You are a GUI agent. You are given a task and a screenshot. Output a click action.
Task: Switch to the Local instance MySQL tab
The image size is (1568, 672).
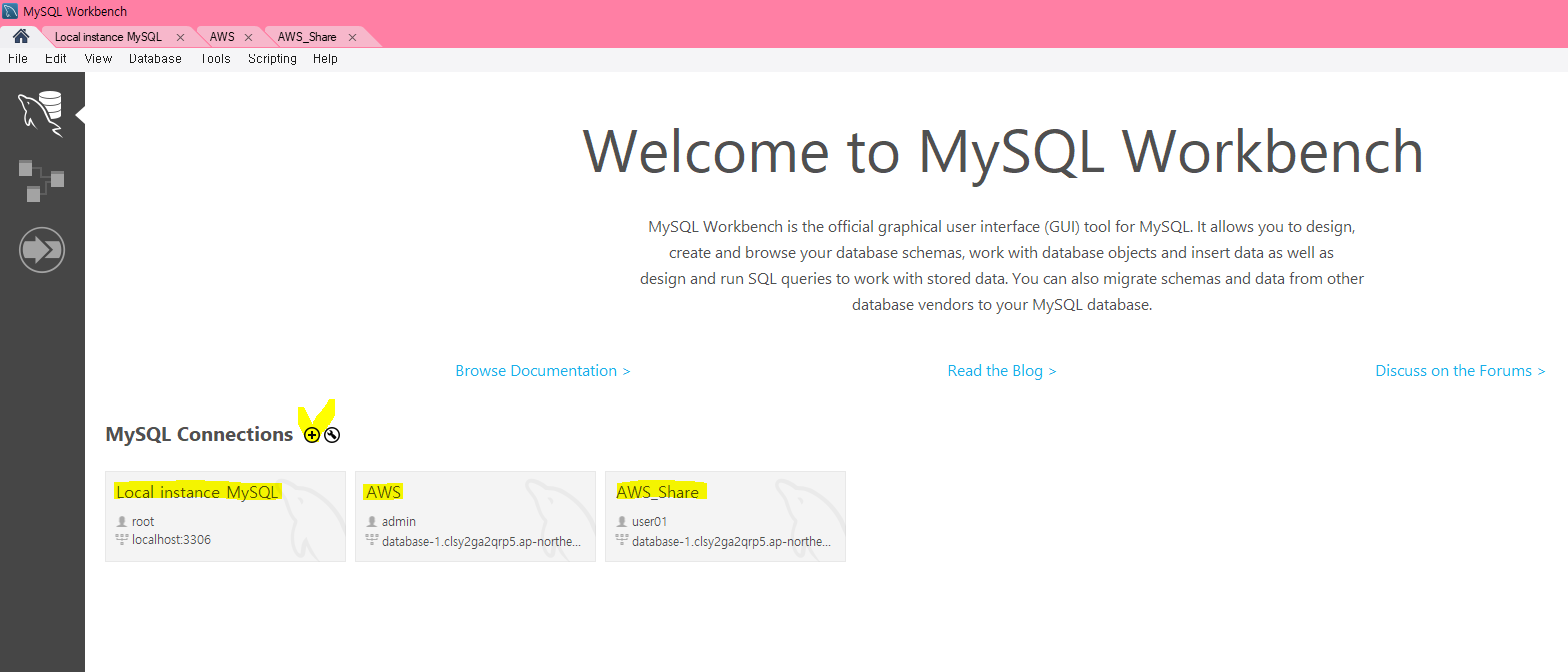[x=108, y=37]
